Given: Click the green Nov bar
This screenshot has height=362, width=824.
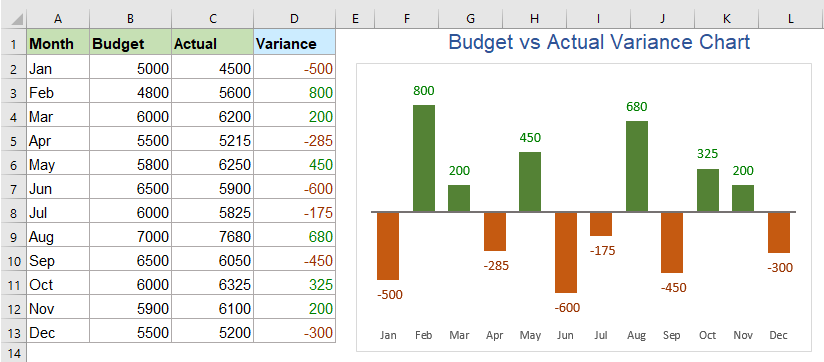Looking at the screenshot, I should pyautogui.click(x=743, y=198).
